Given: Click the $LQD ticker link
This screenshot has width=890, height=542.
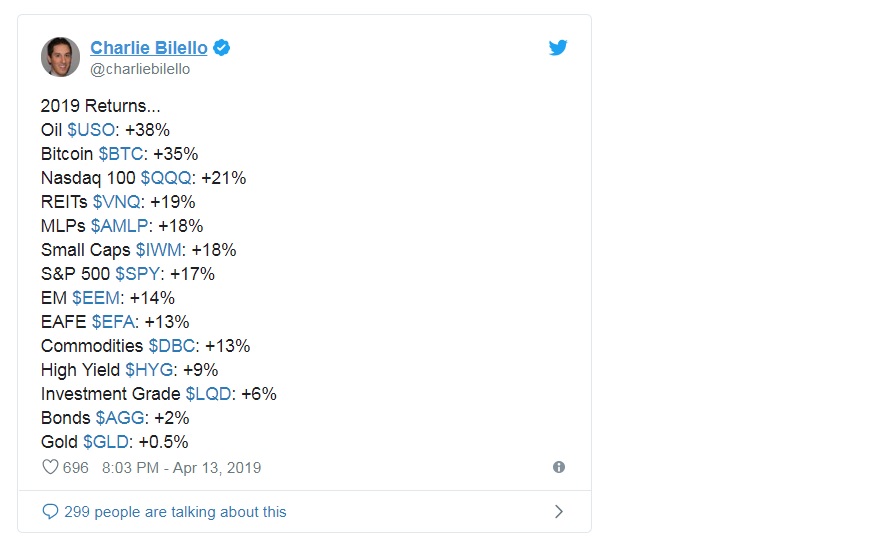Looking at the screenshot, I should (209, 394).
